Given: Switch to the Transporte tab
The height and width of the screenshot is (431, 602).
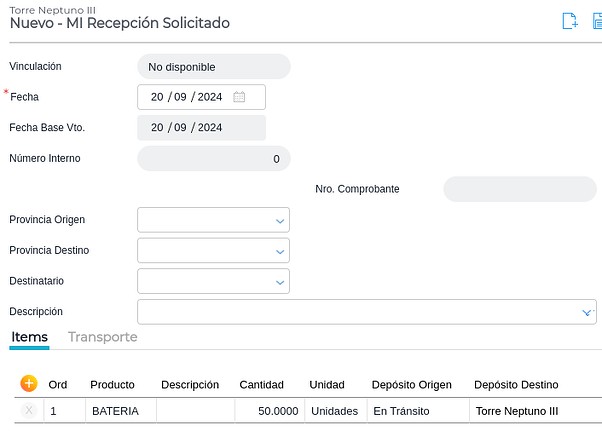Looking at the screenshot, I should click(102, 337).
